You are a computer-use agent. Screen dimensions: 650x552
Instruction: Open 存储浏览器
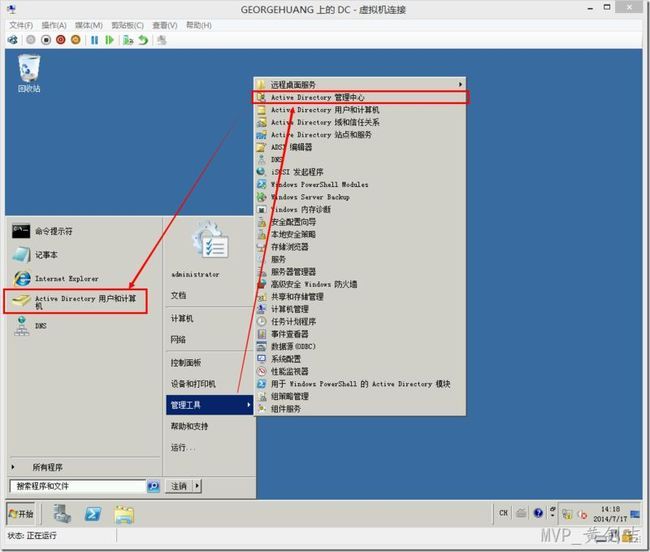point(360,247)
